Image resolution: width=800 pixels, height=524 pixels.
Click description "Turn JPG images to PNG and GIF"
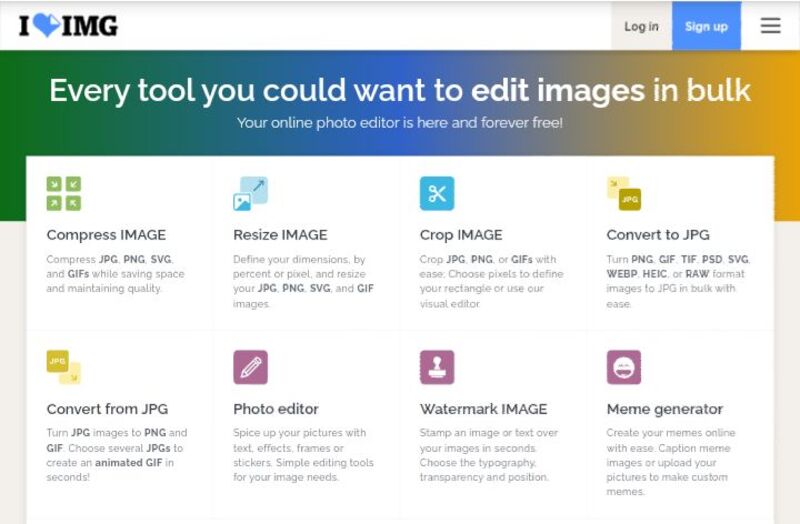pos(117,455)
